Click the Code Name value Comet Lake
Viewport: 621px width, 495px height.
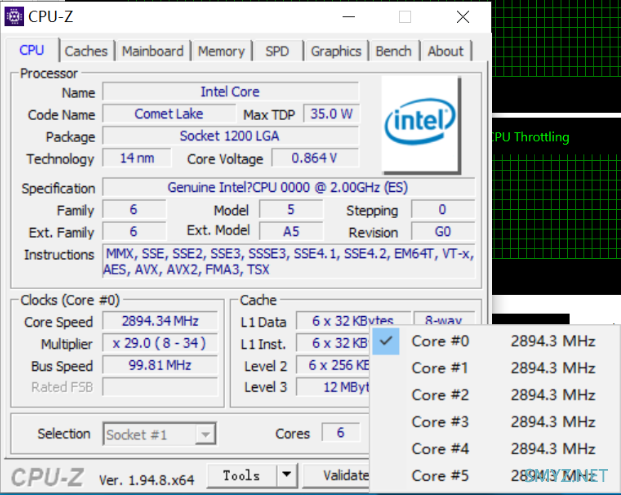point(169,114)
